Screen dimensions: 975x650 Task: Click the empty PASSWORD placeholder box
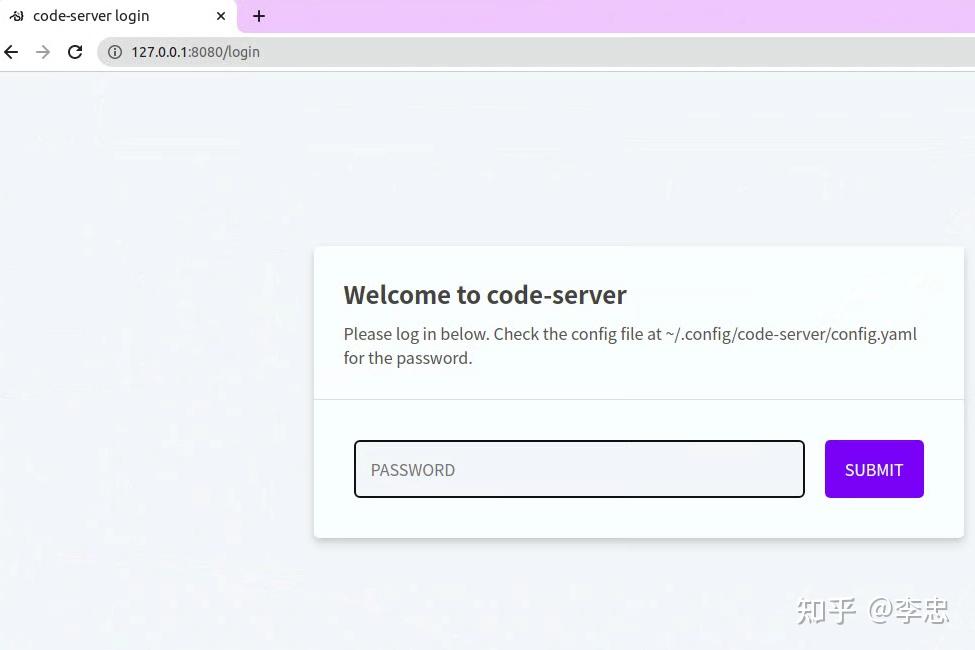(x=579, y=469)
